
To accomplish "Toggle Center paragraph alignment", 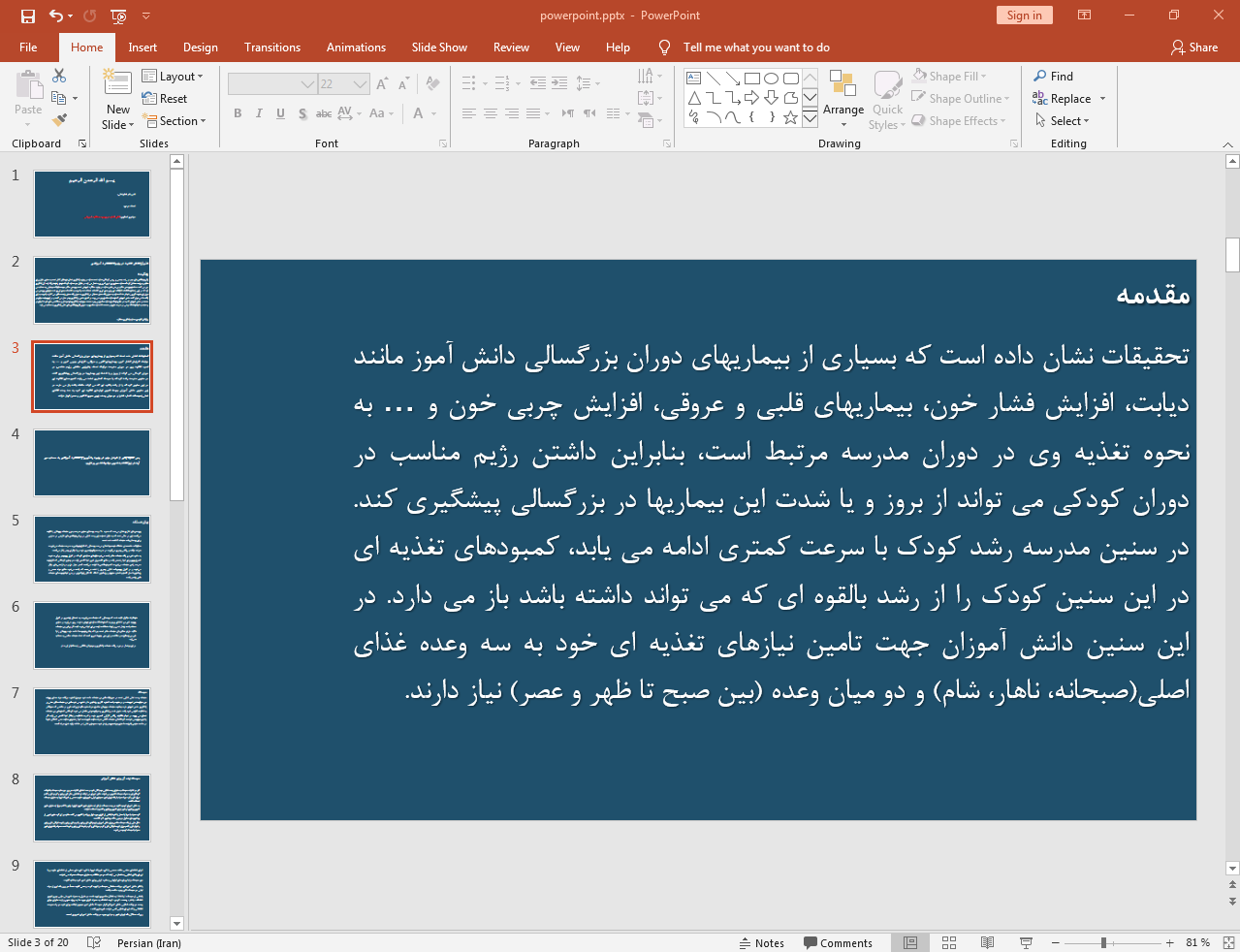I will click(491, 113).
